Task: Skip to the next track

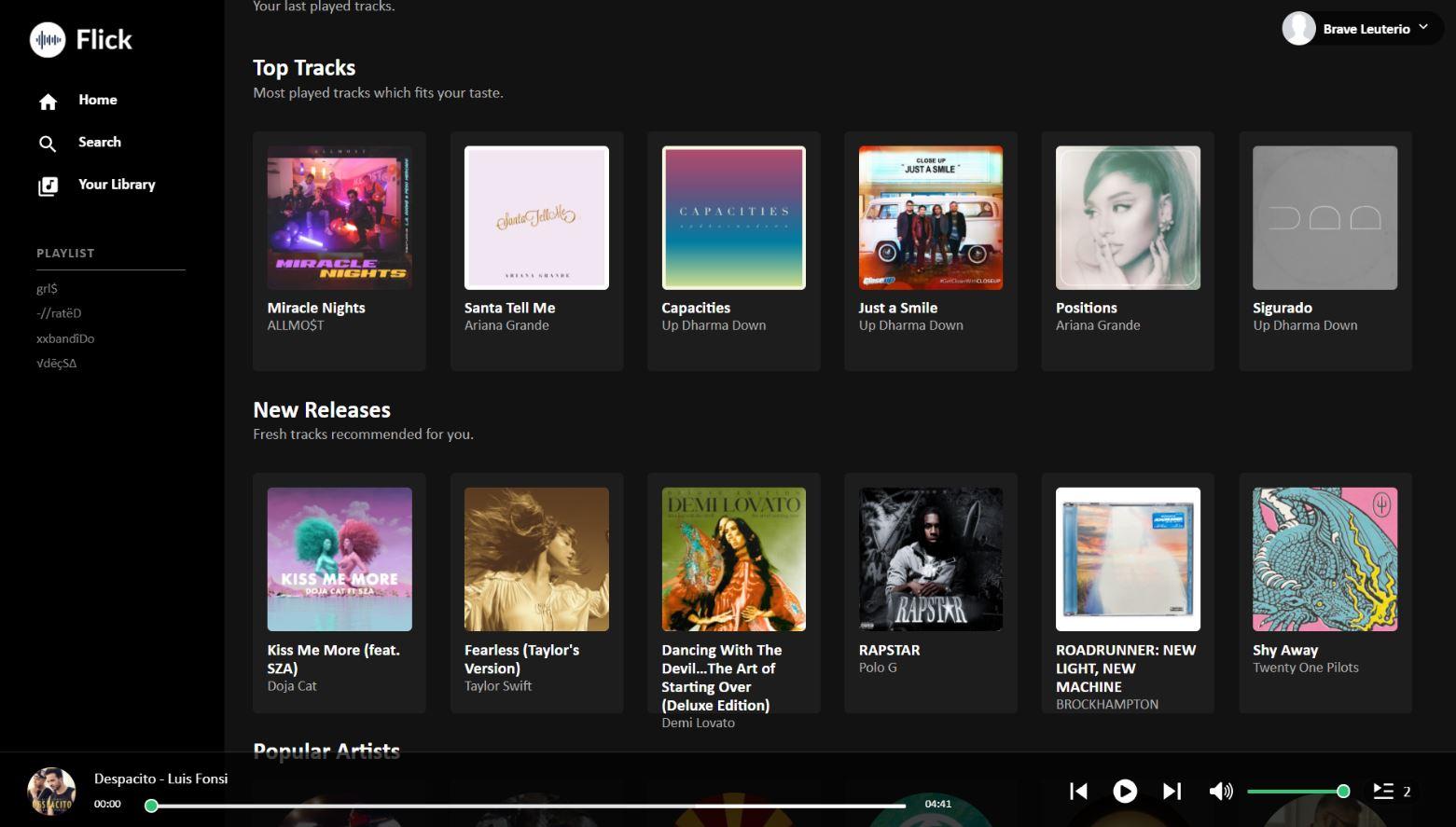Action: pyautogui.click(x=1172, y=792)
